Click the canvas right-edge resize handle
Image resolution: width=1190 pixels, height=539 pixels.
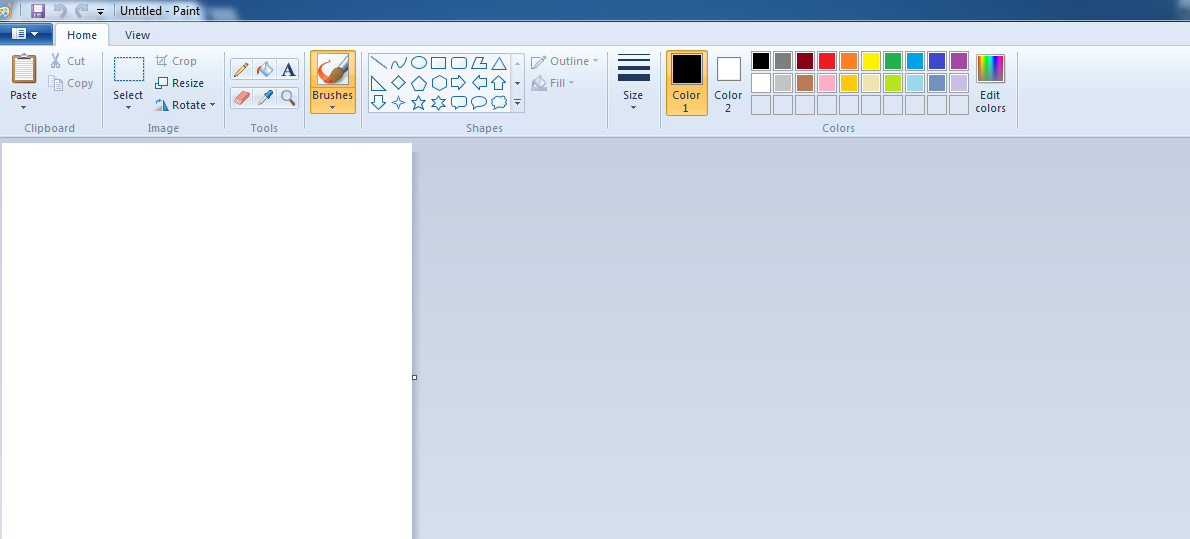(414, 377)
